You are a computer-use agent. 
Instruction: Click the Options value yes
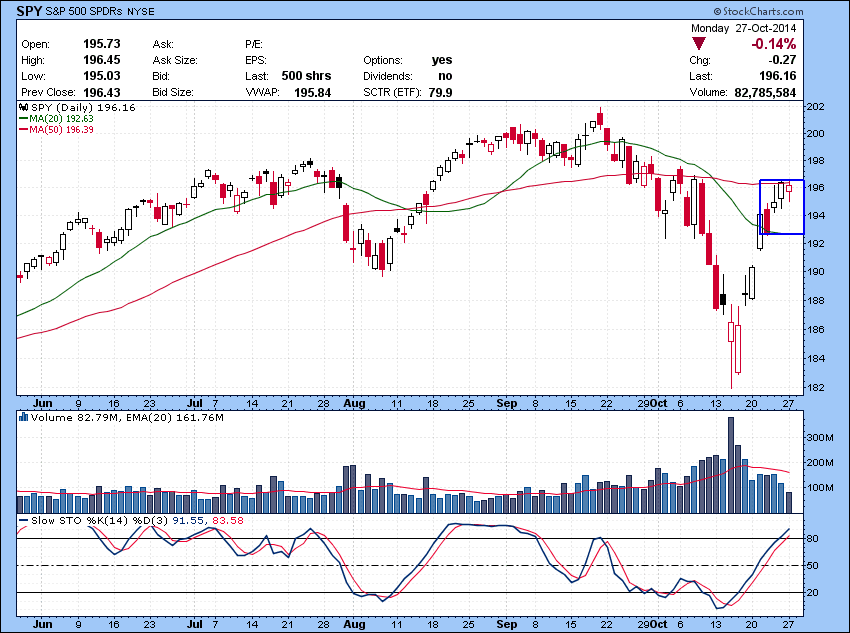pos(442,60)
